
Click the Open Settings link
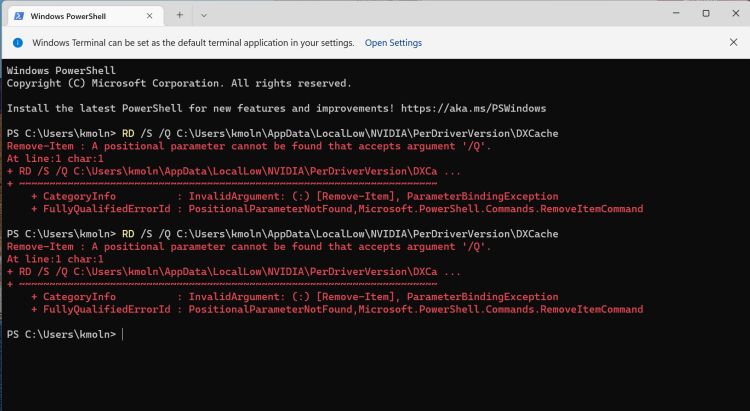(x=393, y=43)
